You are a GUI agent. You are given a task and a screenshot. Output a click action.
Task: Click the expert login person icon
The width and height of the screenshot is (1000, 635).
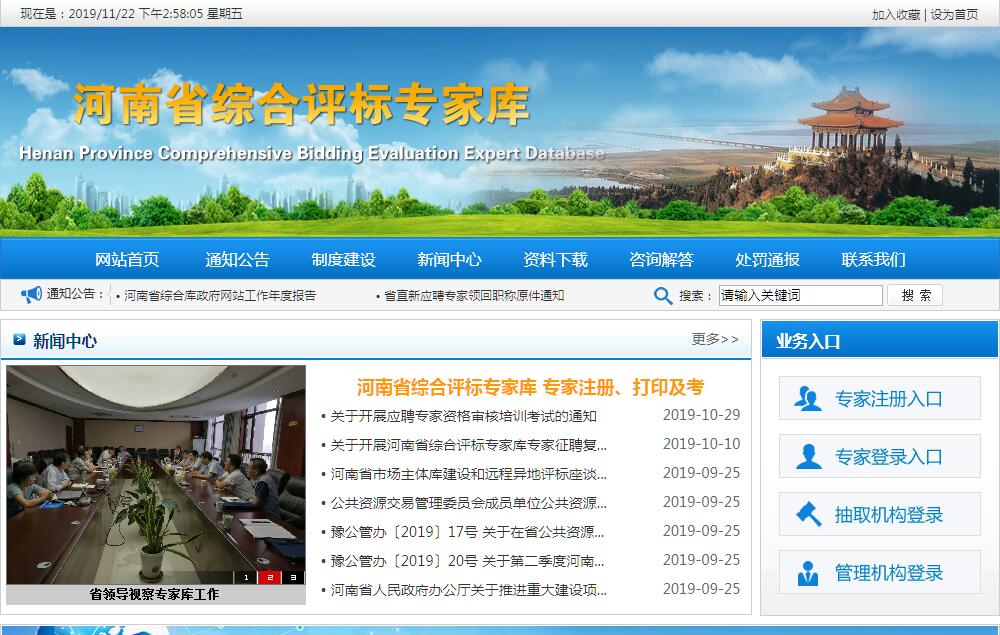[x=807, y=457]
